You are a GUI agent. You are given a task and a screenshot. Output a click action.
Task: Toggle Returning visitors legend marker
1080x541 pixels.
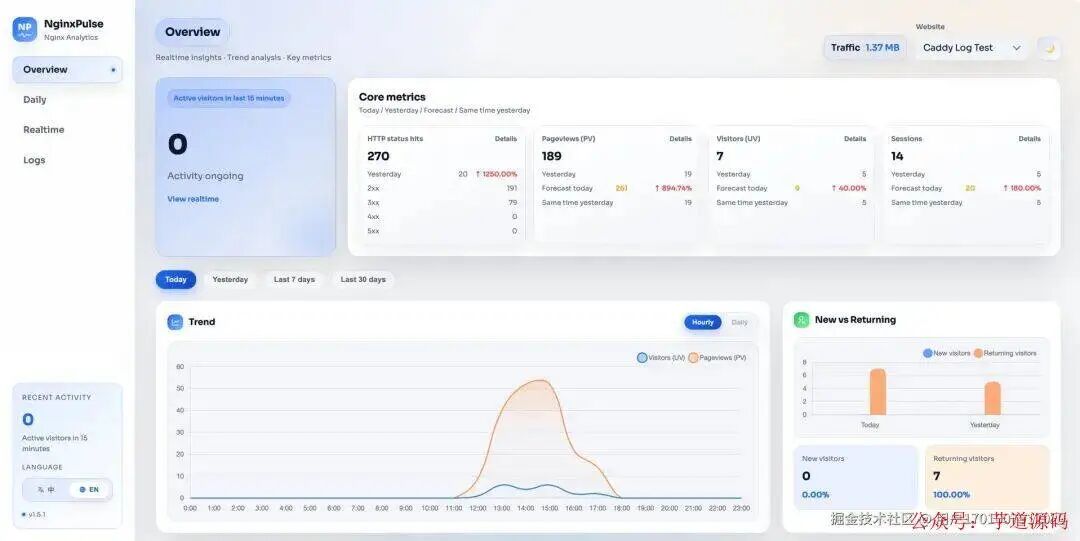pos(978,353)
